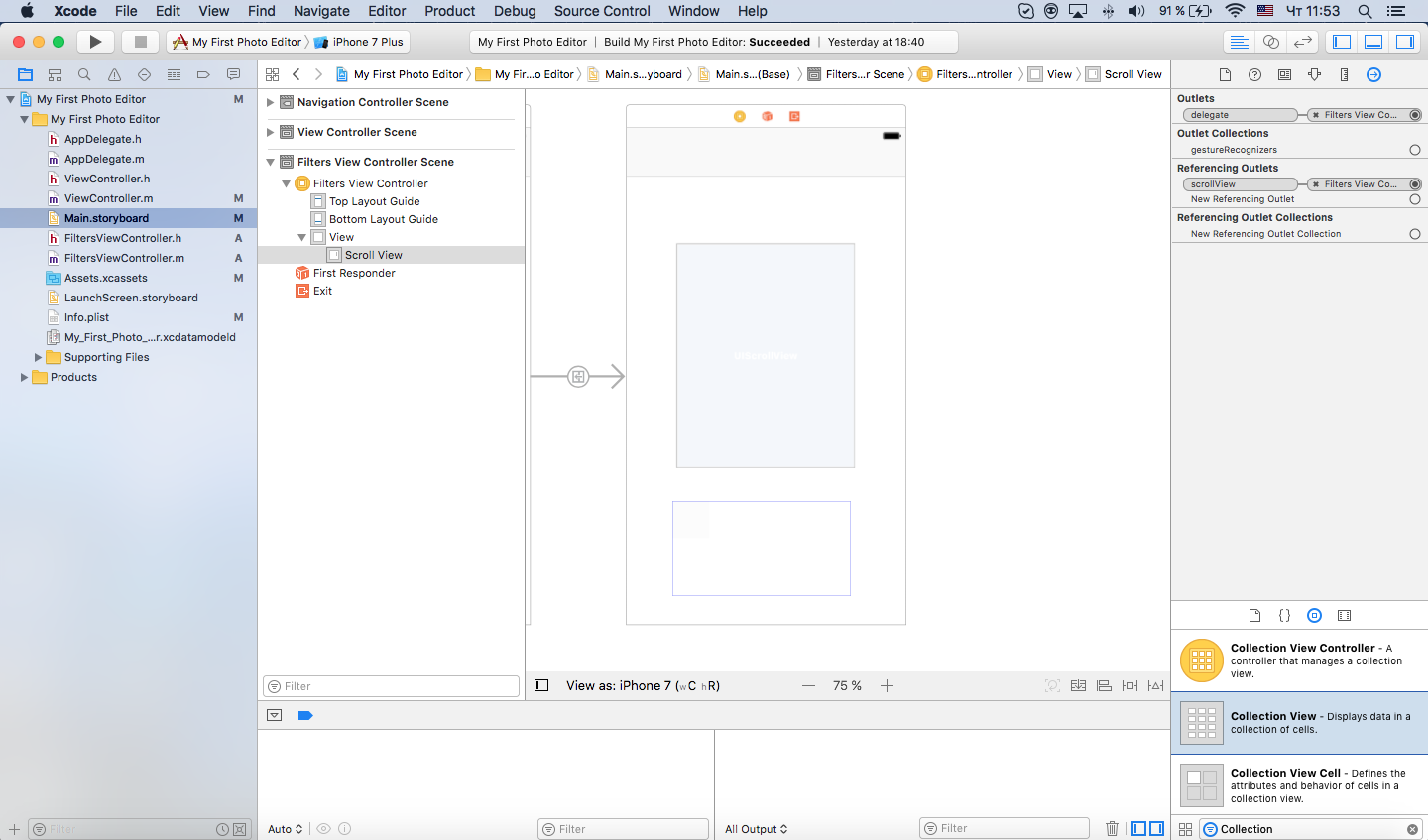1428x840 pixels.
Task: Open the related items menu icon
Action: point(272,74)
